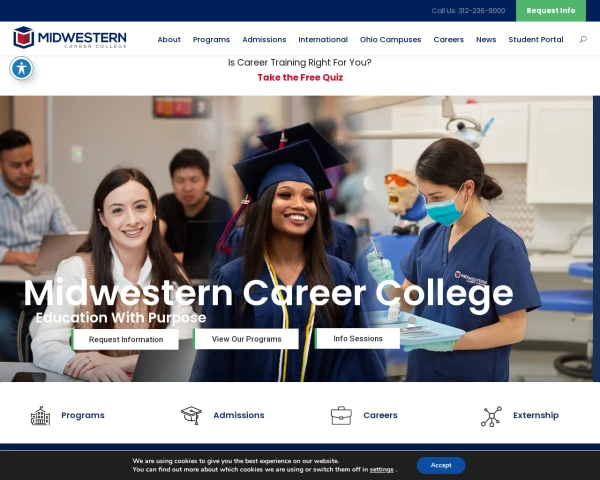Open the Ohio Campuses menu

[390, 39]
